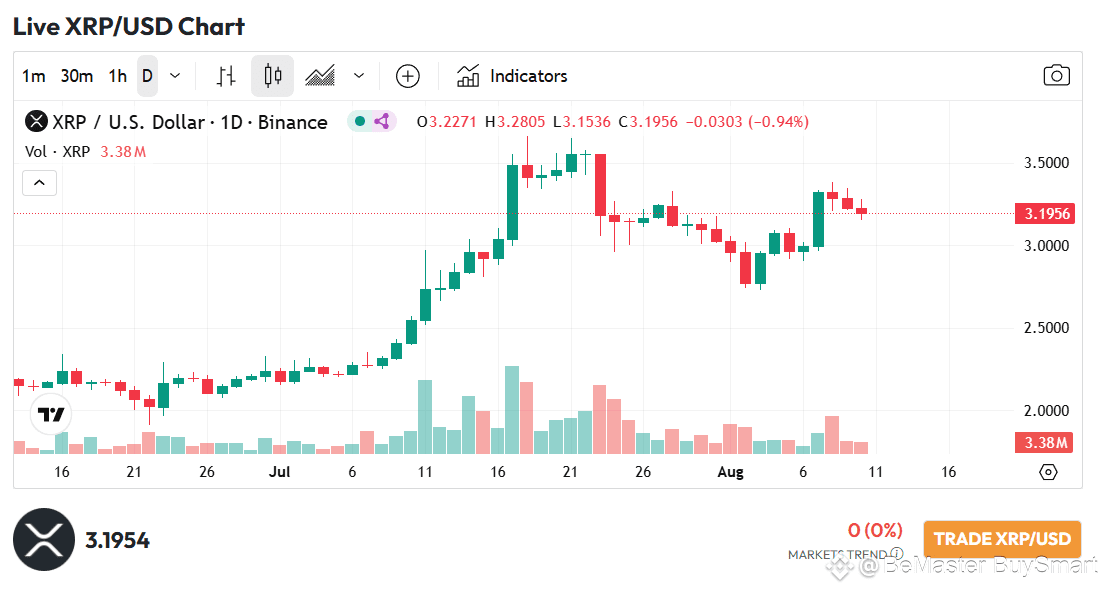Click the high value H3.2805 in legend
This screenshot has height=592, width=1105.
pos(515,122)
